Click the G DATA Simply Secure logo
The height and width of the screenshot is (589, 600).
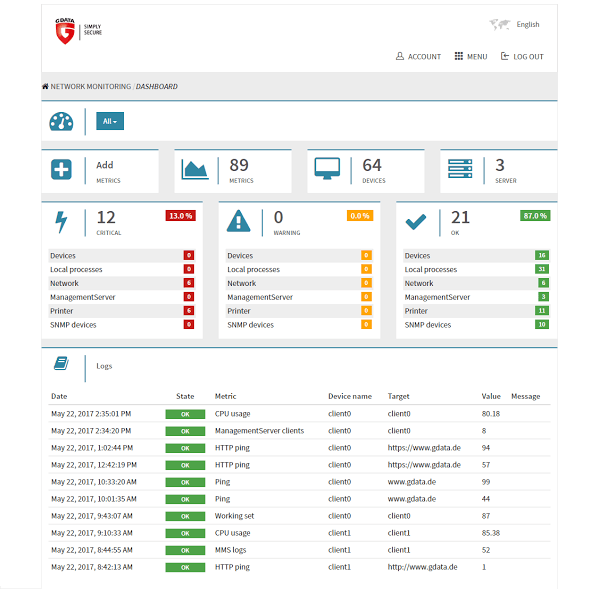(x=77, y=30)
